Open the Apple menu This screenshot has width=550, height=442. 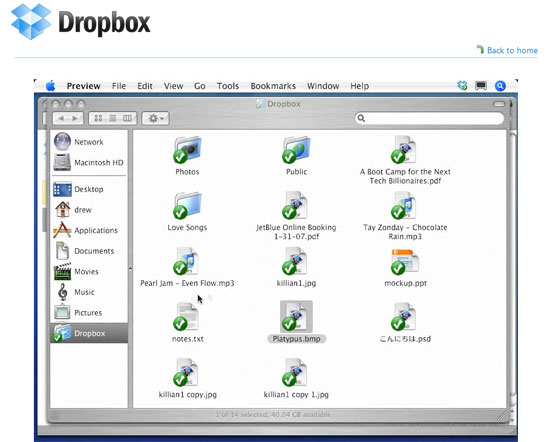pyautogui.click(x=51, y=86)
